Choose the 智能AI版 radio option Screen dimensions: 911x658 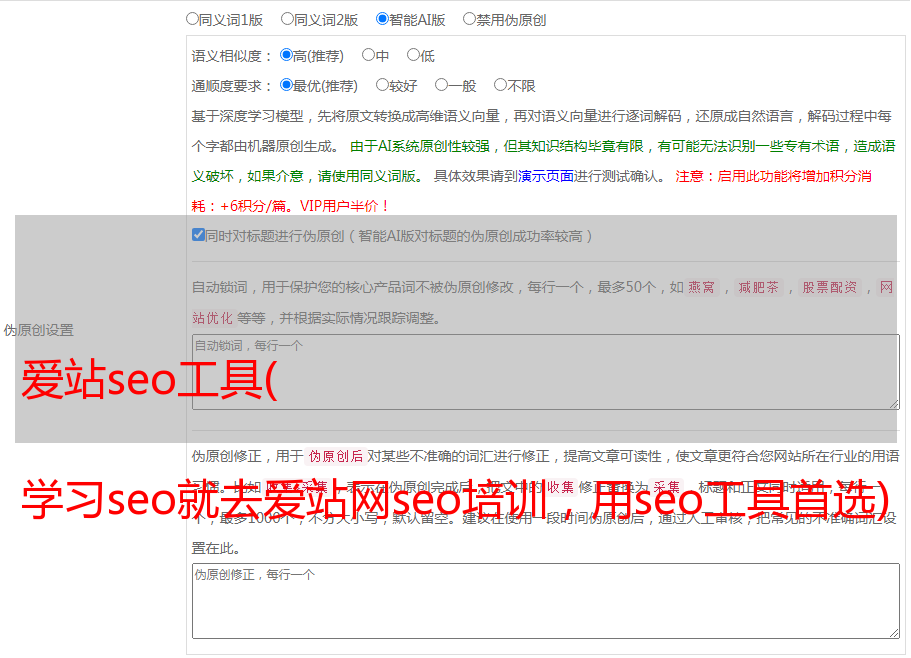(382, 19)
